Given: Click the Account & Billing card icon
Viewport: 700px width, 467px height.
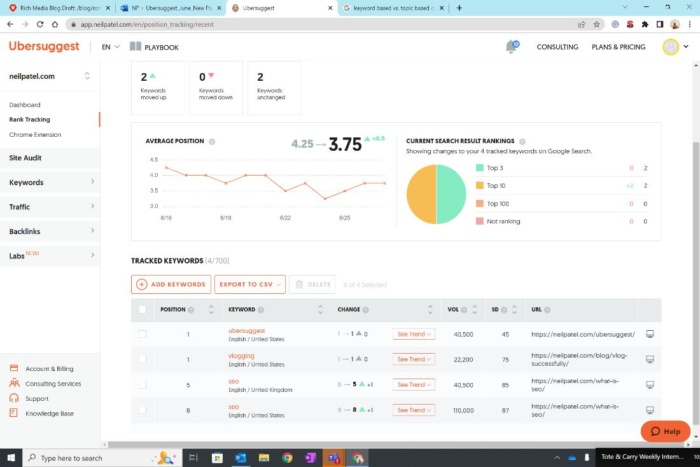Looking at the screenshot, I should click(x=14, y=368).
